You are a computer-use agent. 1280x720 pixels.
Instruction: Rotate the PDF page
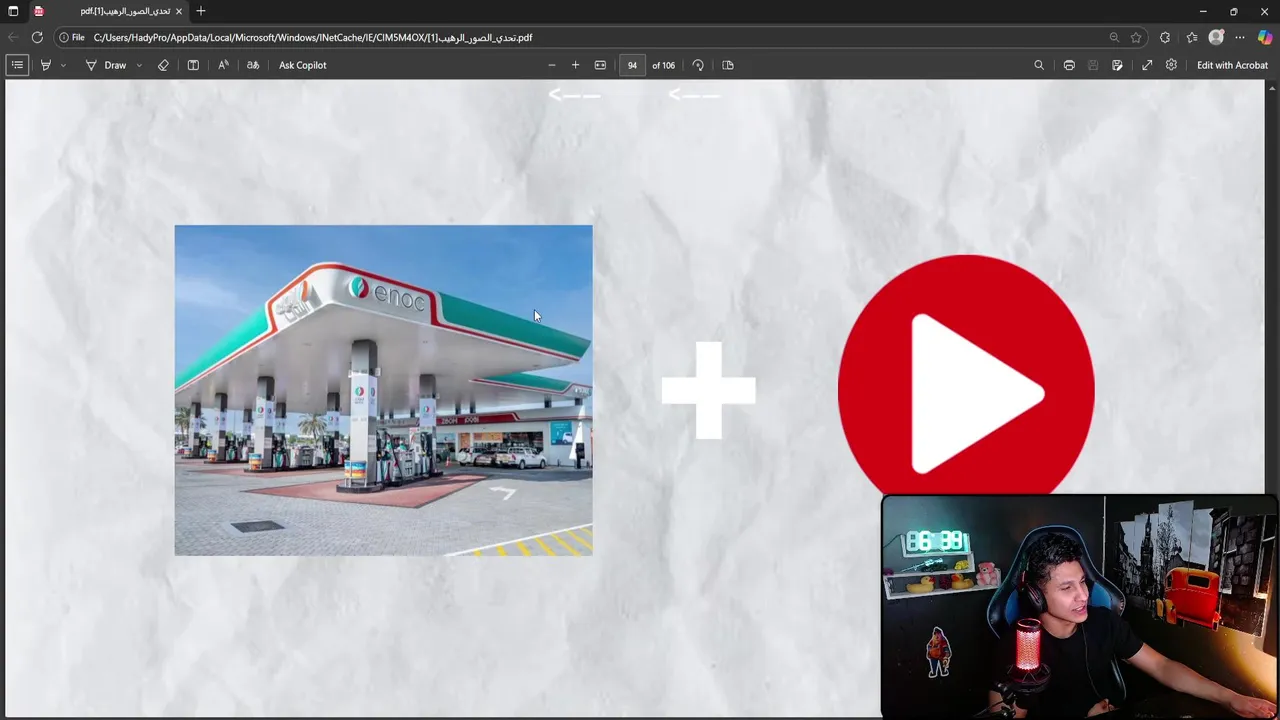(698, 65)
